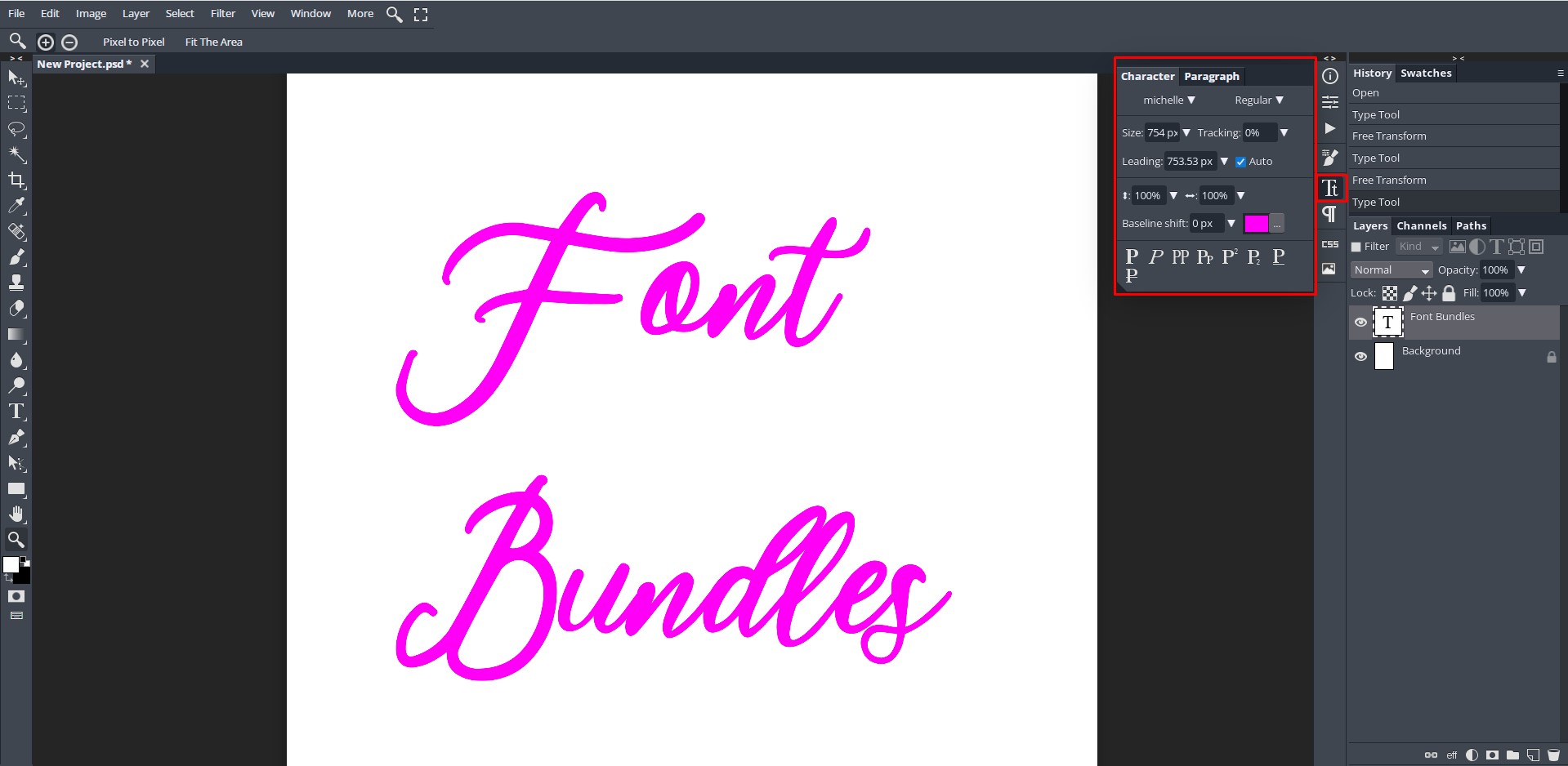Activate the Type tool in toolbar
1568x766 pixels.
coord(16,412)
